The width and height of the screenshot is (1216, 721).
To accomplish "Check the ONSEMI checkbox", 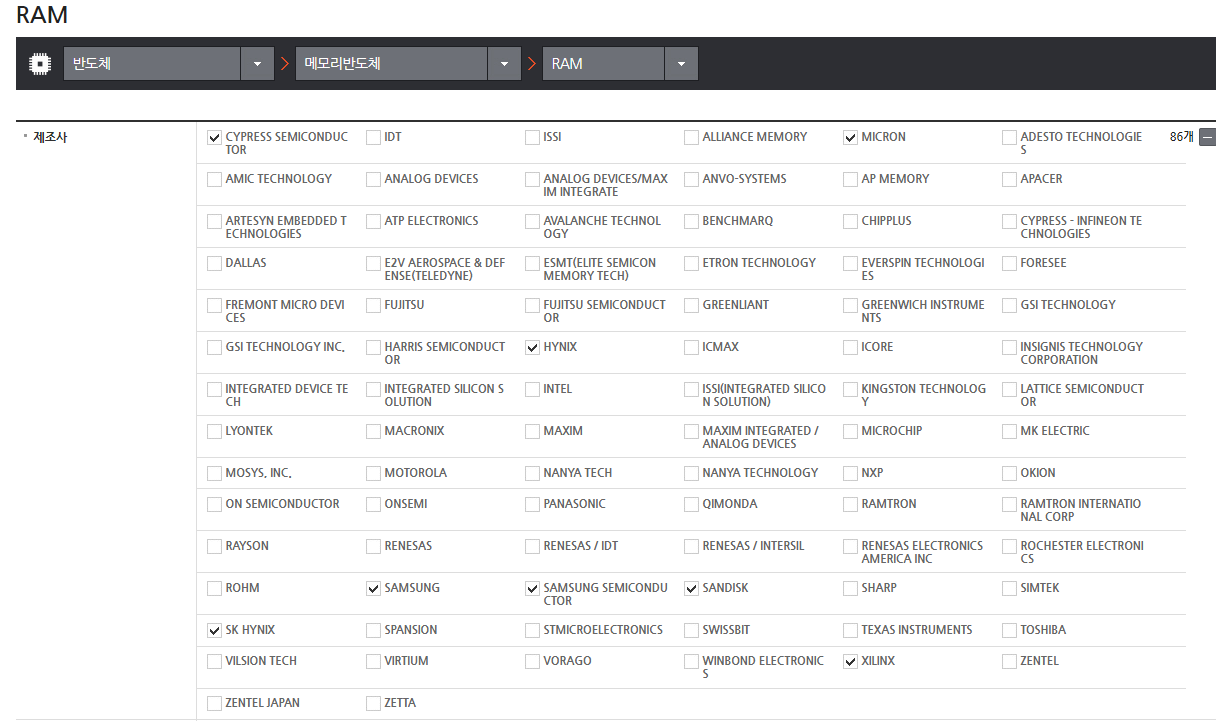I will 373,504.
